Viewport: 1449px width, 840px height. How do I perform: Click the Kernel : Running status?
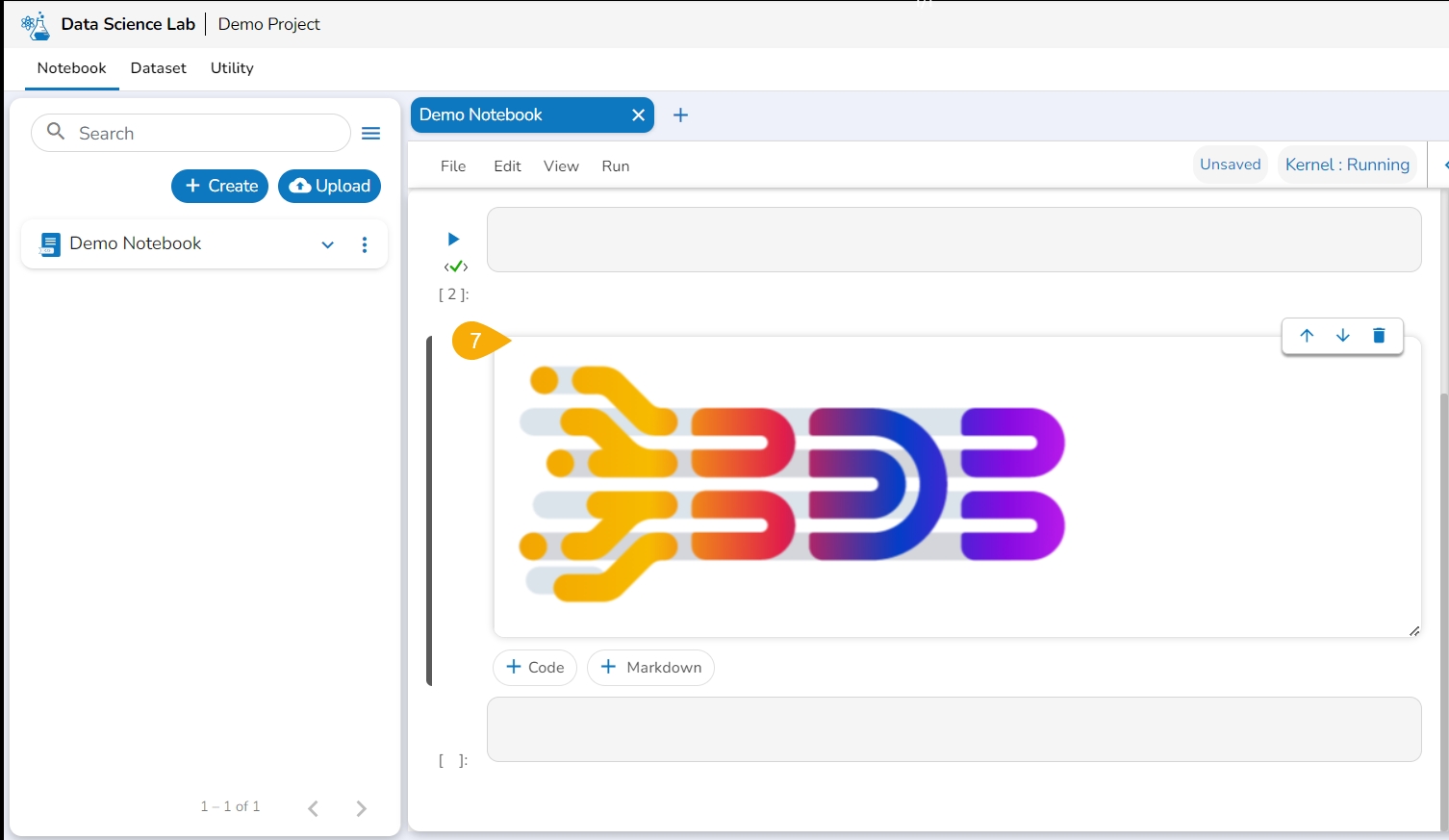point(1347,165)
